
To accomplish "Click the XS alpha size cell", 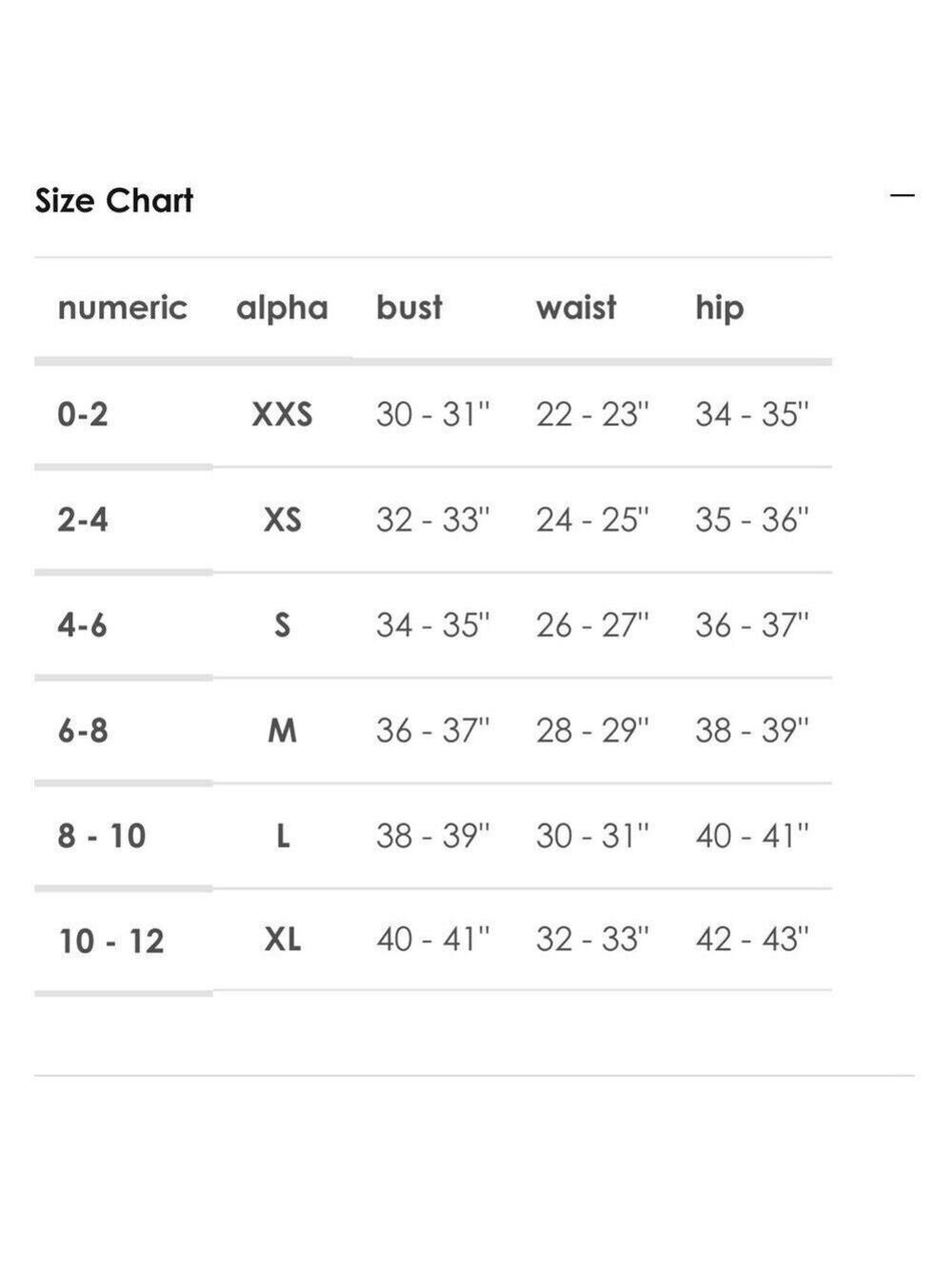I will coord(282,520).
